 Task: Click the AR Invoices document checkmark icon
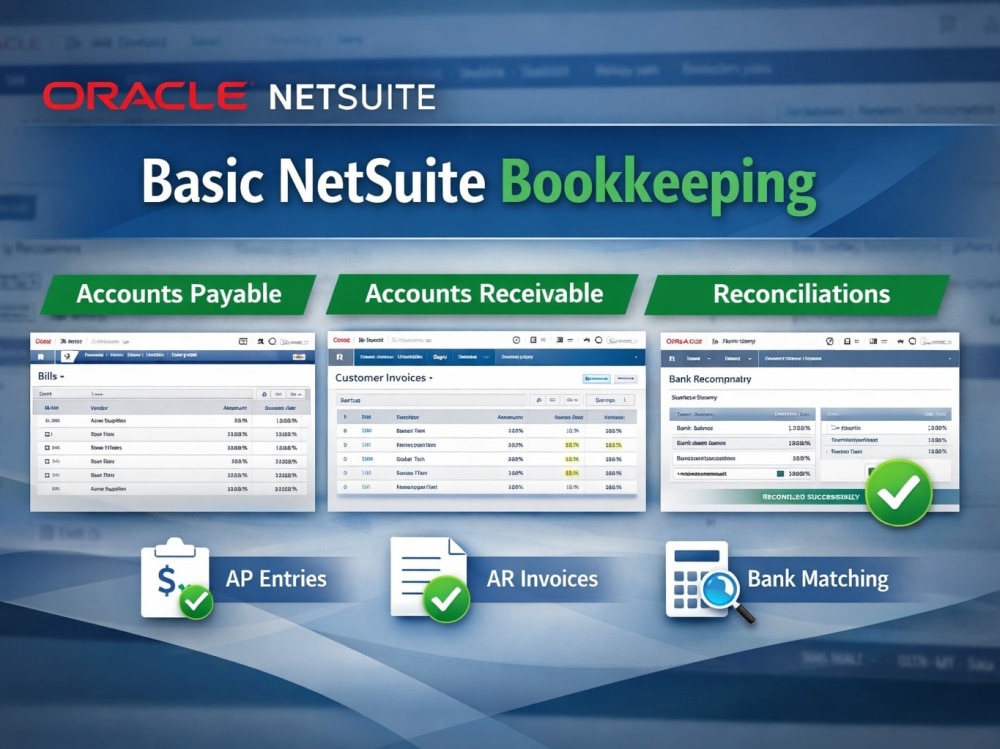point(430,579)
